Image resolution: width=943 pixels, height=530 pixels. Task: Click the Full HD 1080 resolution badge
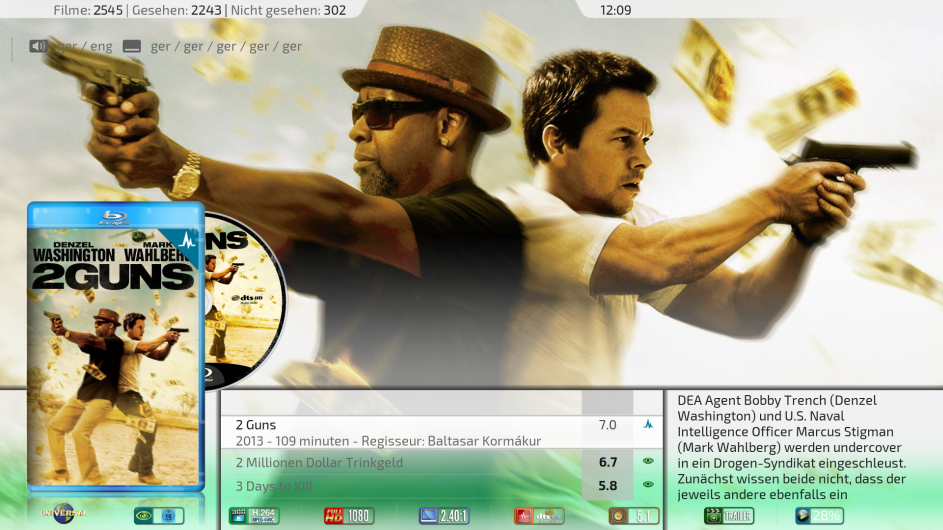pos(349,516)
